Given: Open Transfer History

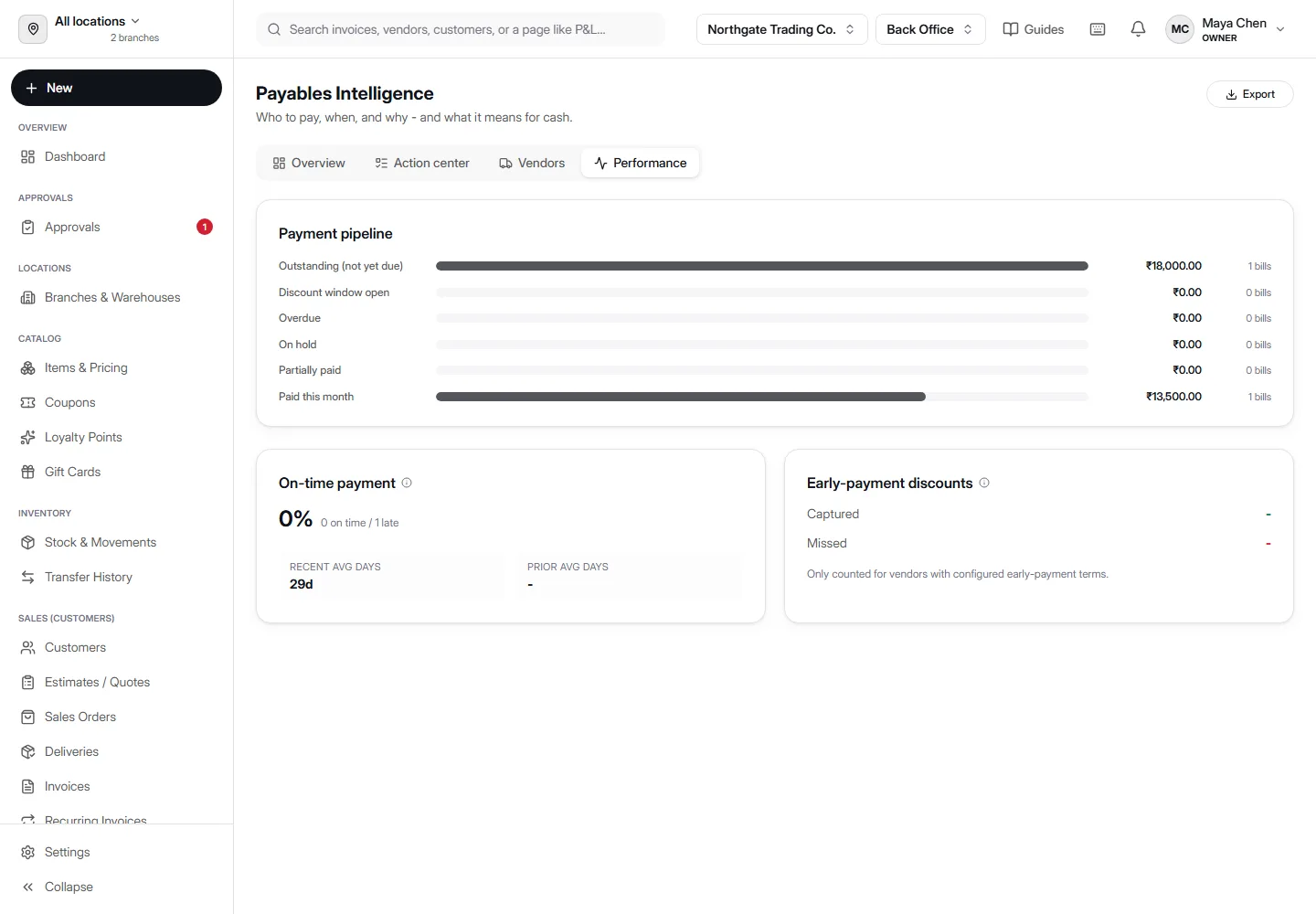Looking at the screenshot, I should pos(116,577).
